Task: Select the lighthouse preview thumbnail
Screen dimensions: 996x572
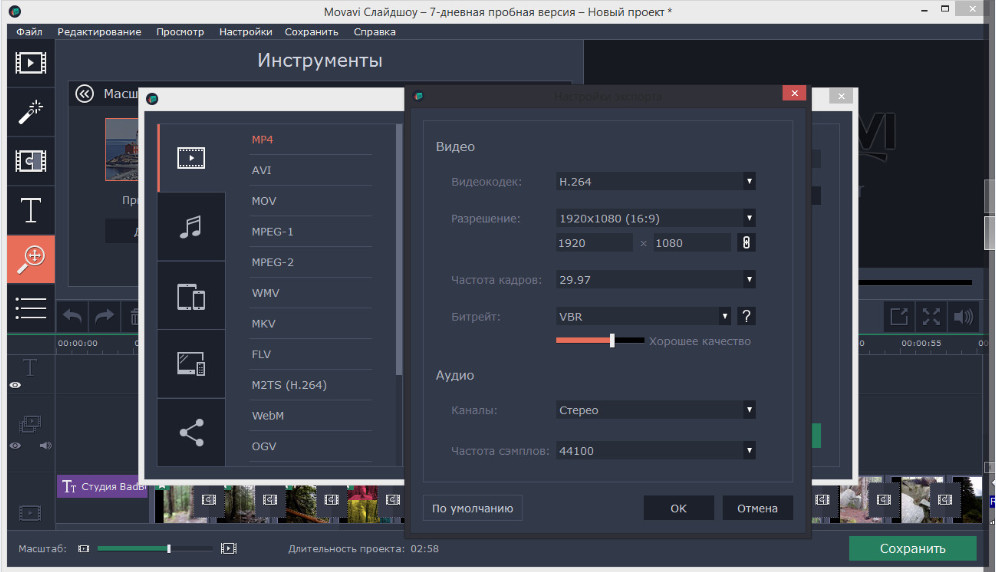Action: point(122,149)
